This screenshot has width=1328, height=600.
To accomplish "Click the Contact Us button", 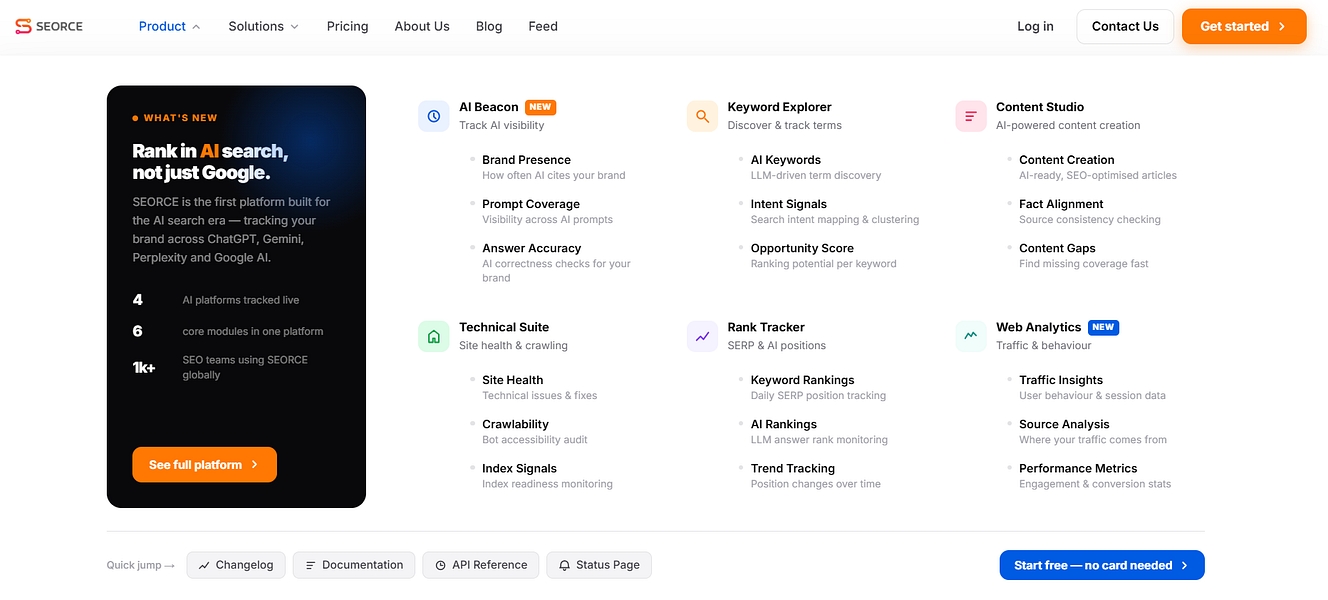I will click(x=1125, y=26).
